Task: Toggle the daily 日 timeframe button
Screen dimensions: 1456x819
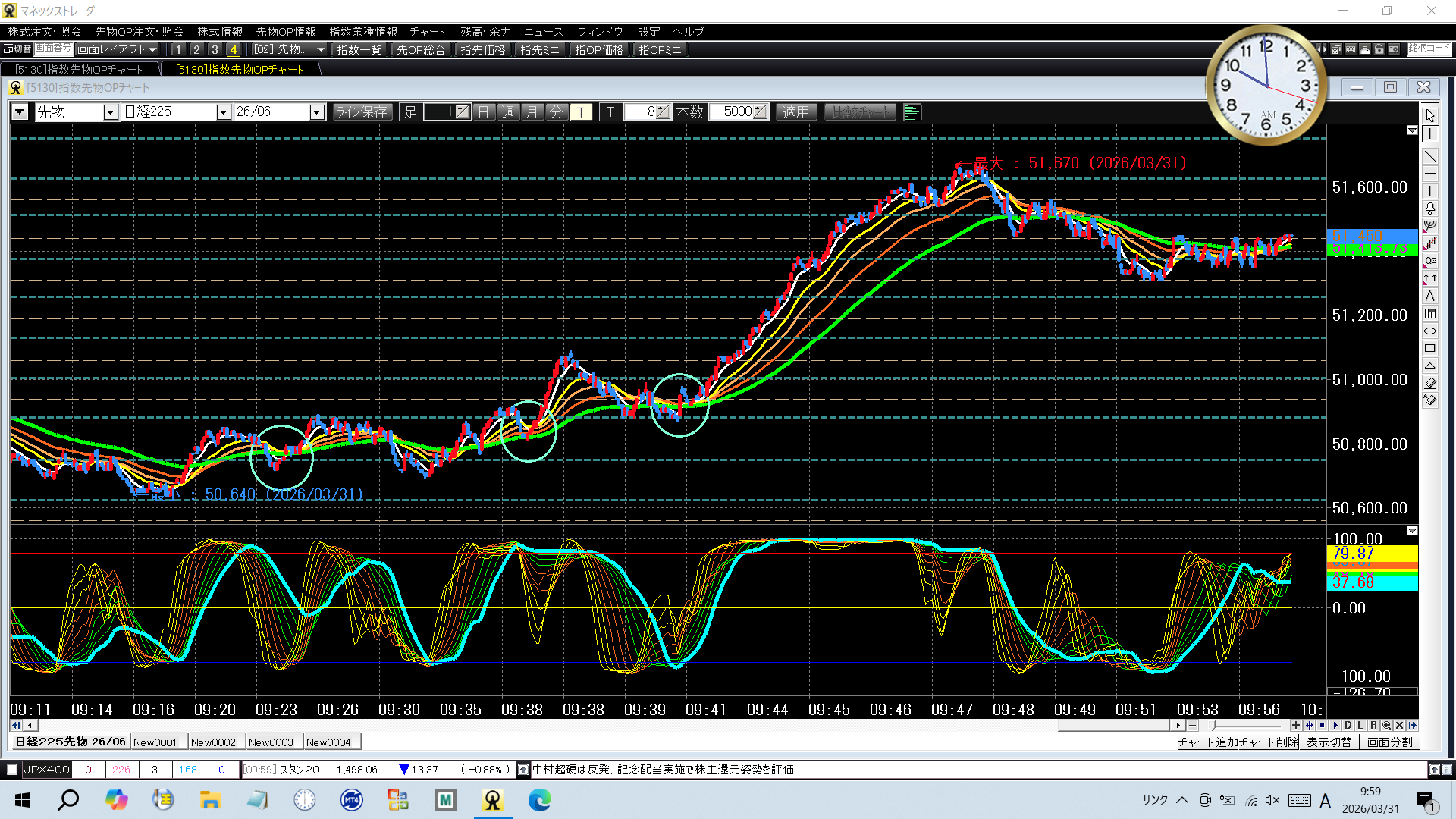Action: coord(483,112)
